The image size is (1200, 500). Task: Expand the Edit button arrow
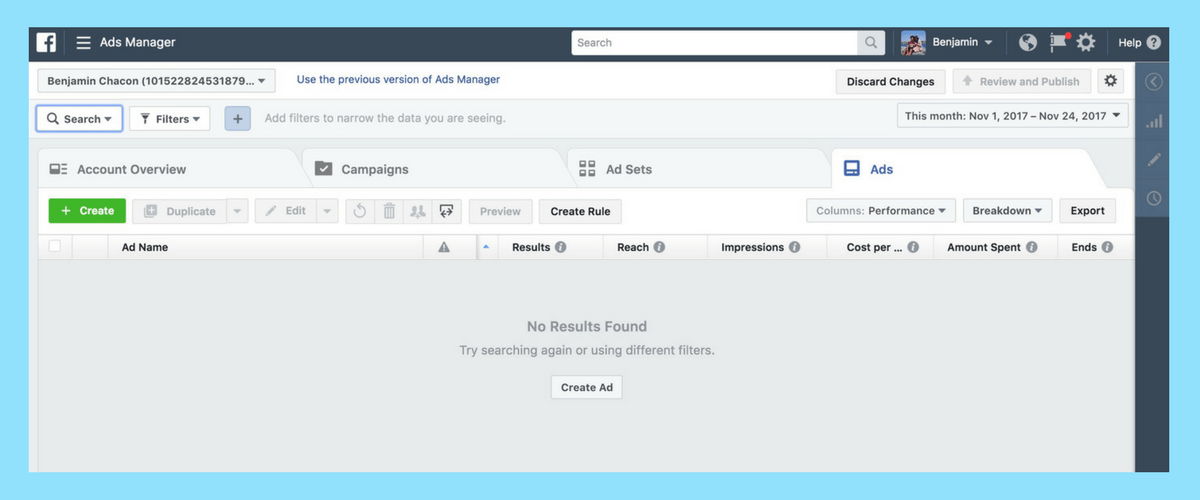(x=328, y=211)
